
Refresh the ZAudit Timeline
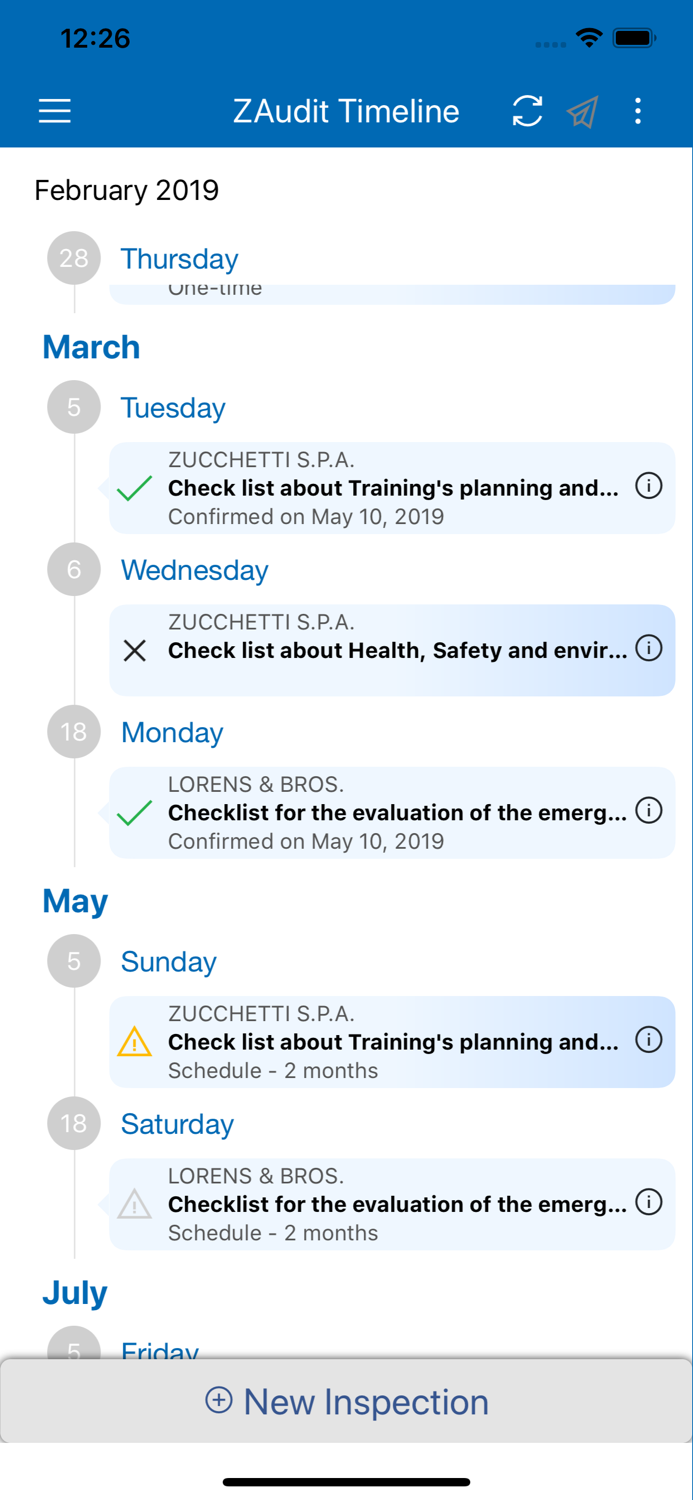[527, 111]
